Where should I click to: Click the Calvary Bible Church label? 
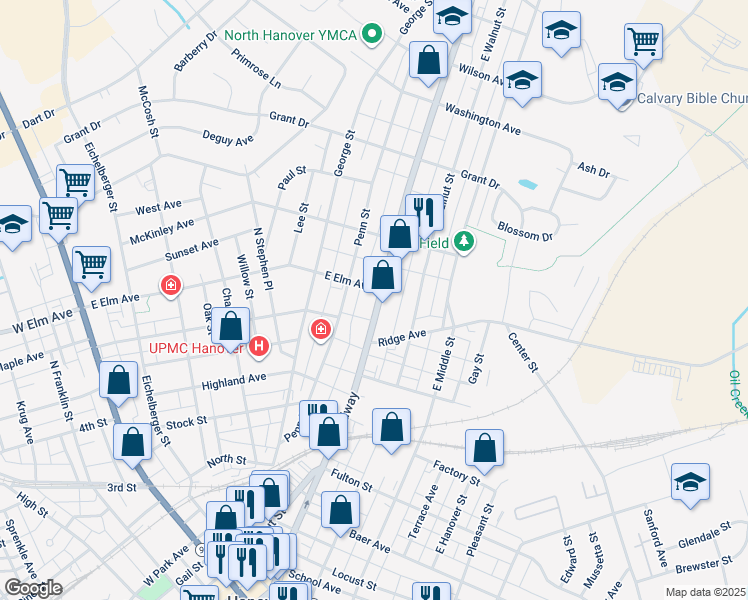point(692,99)
